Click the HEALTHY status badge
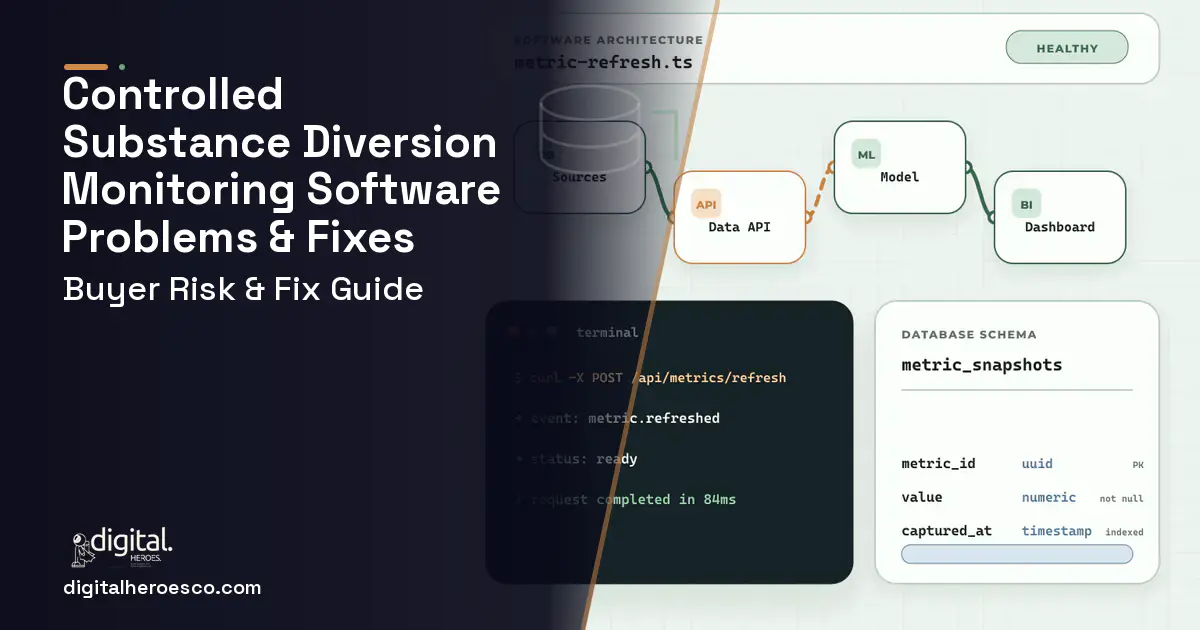Image resolution: width=1200 pixels, height=630 pixels. click(x=1066, y=48)
